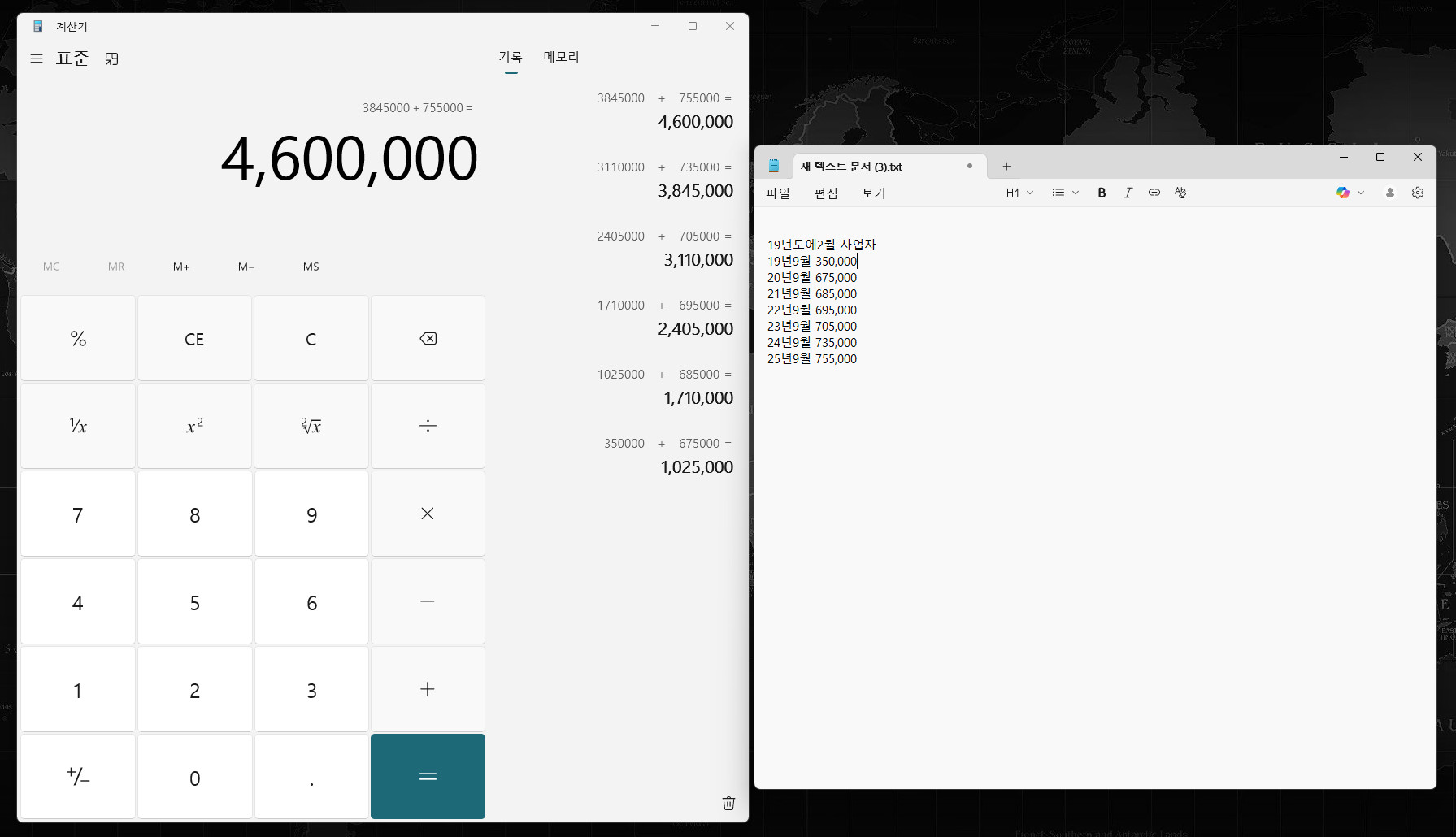This screenshot has width=1456, height=837.
Task: Toggle italic formatting in Notepad
Action: (x=1128, y=193)
